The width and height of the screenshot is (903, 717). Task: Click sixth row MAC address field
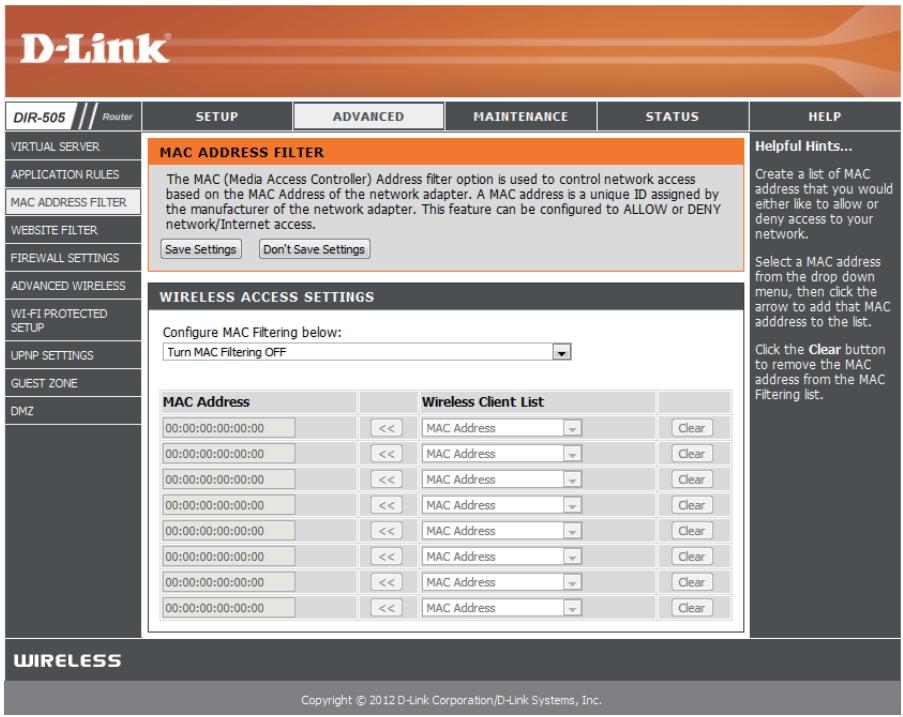point(229,556)
